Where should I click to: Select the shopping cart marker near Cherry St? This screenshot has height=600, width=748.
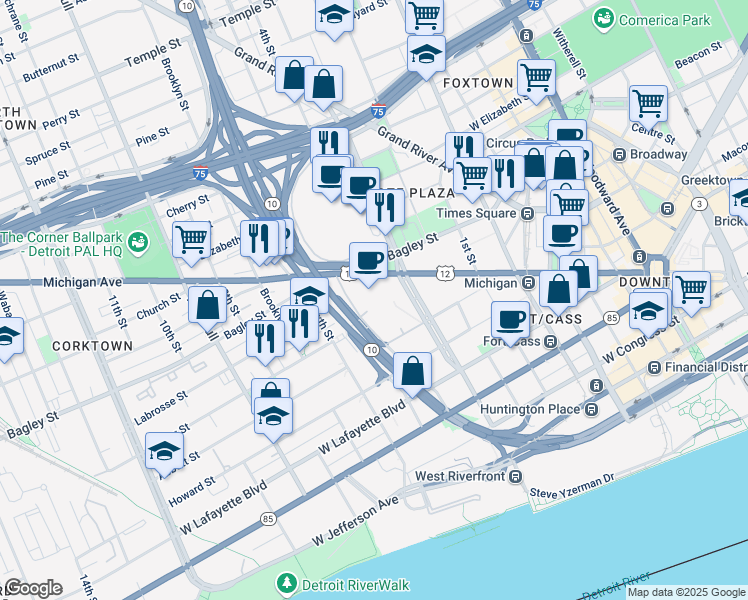coord(191,242)
